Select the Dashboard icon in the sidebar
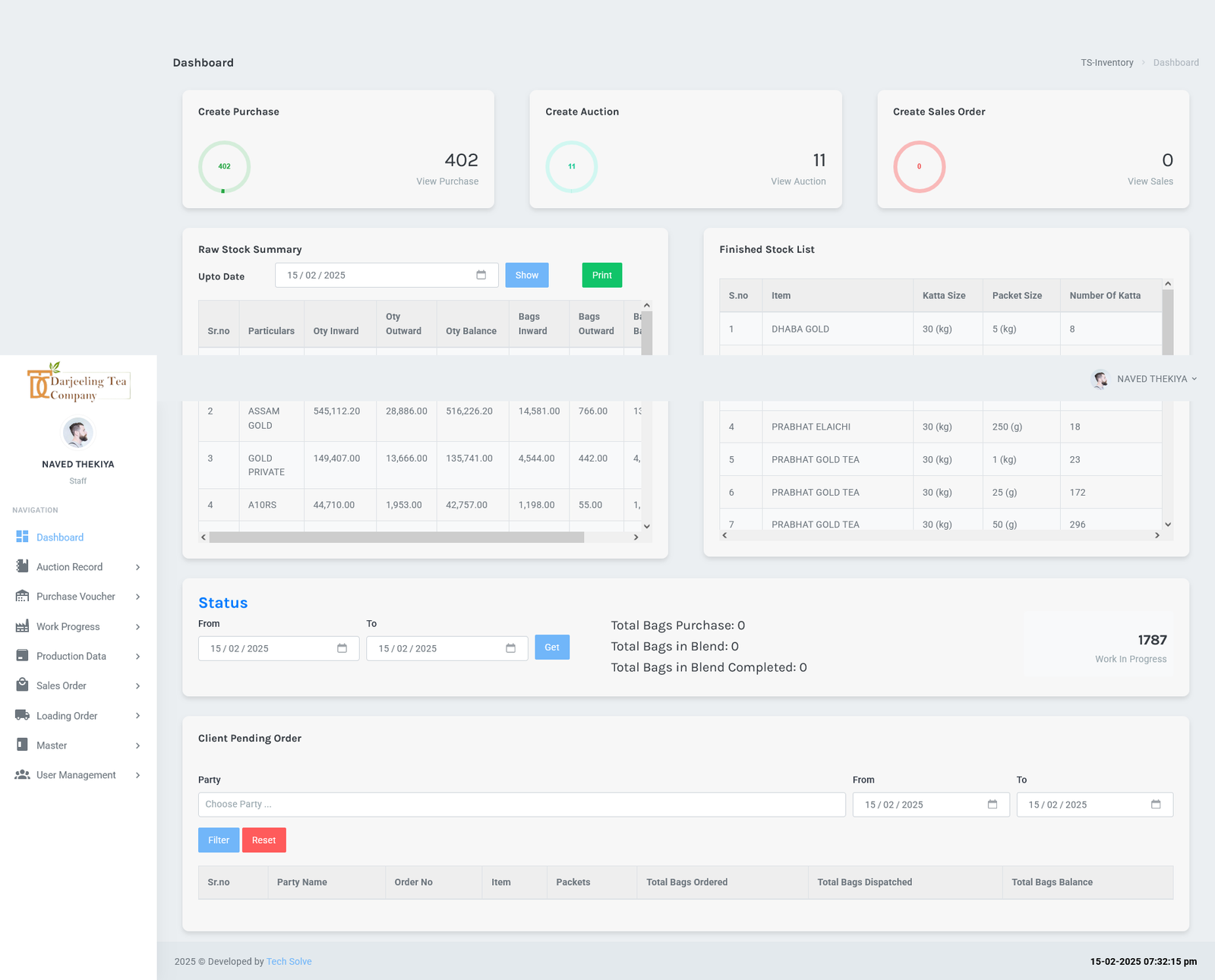The image size is (1215, 980). 22,537
